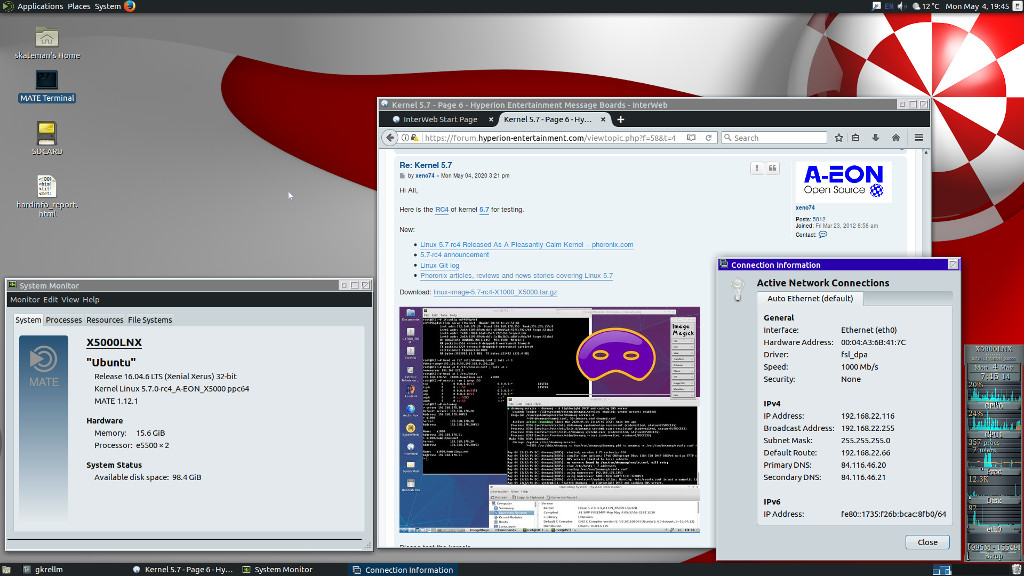This screenshot has width=1024, height=576.
Task: Switch to Kernel 5.7 browser taskbar entry
Action: tap(182, 569)
